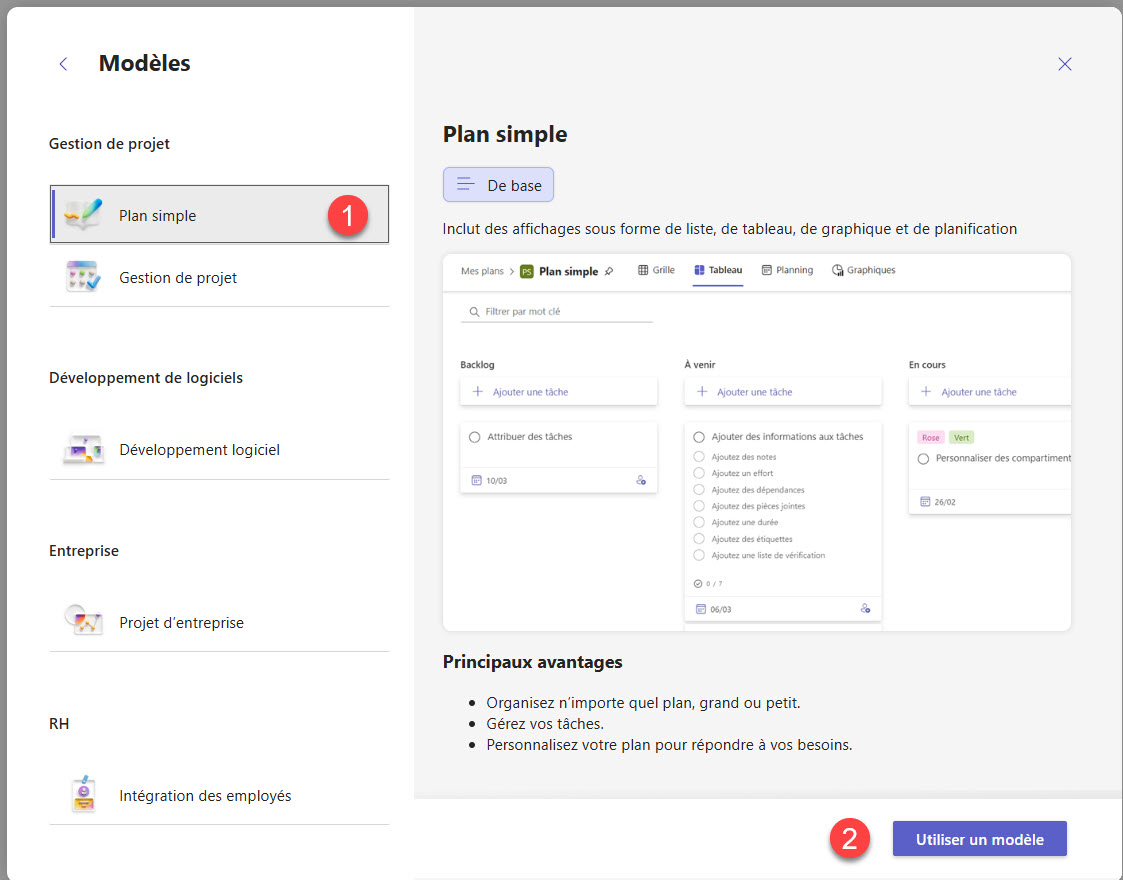Switch to the Grille tab
Viewport: 1123px width, 880px height.
[656, 270]
